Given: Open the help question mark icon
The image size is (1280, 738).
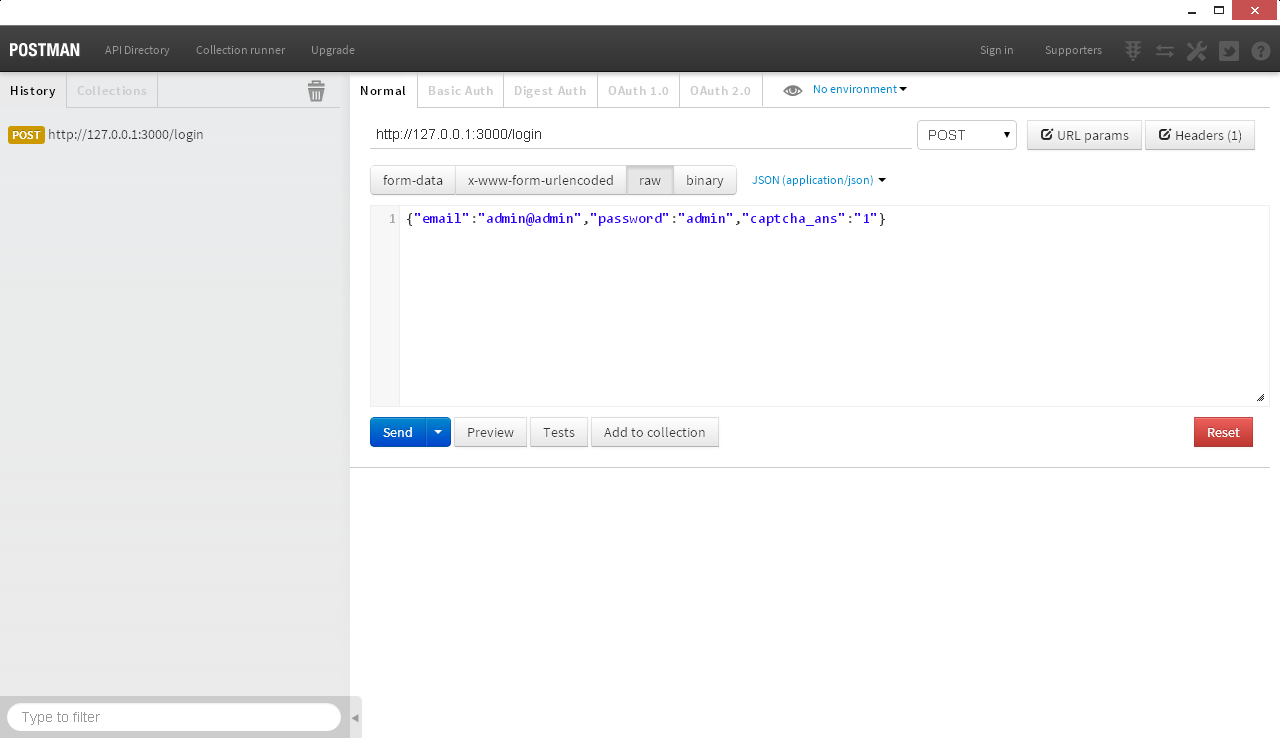Looking at the screenshot, I should pos(1261,50).
